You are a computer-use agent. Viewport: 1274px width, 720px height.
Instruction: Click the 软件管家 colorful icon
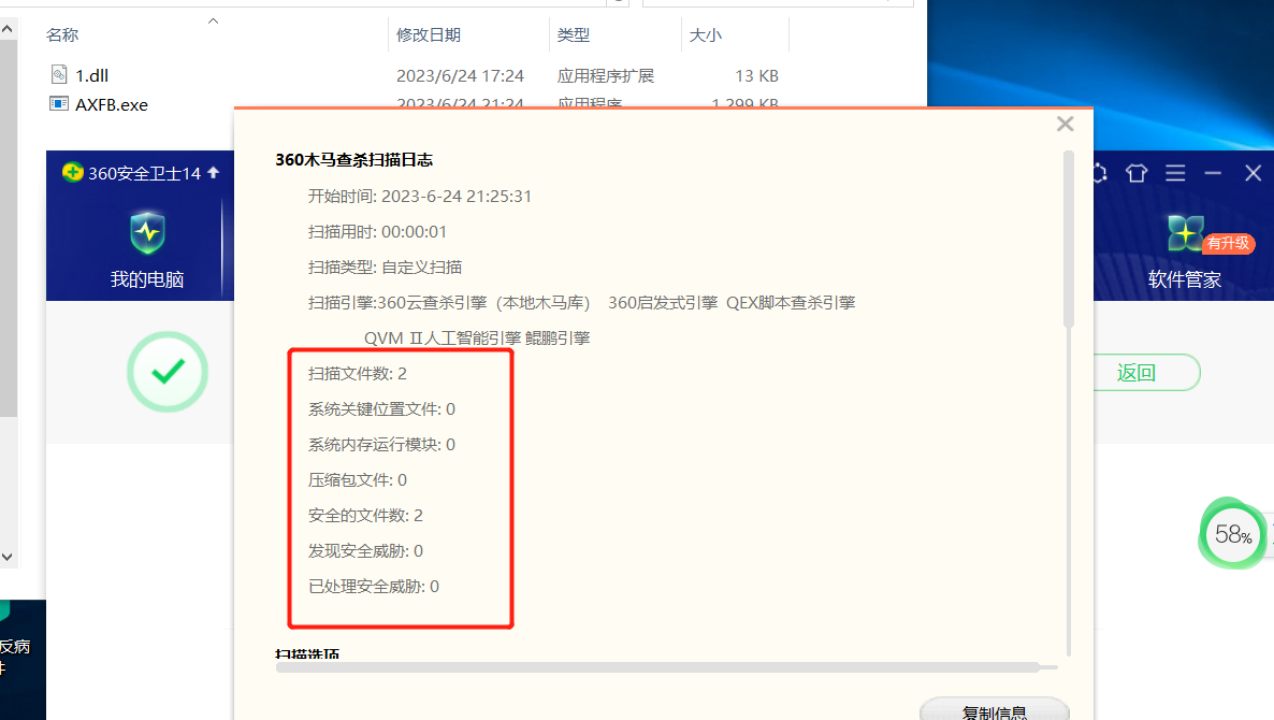1185,233
